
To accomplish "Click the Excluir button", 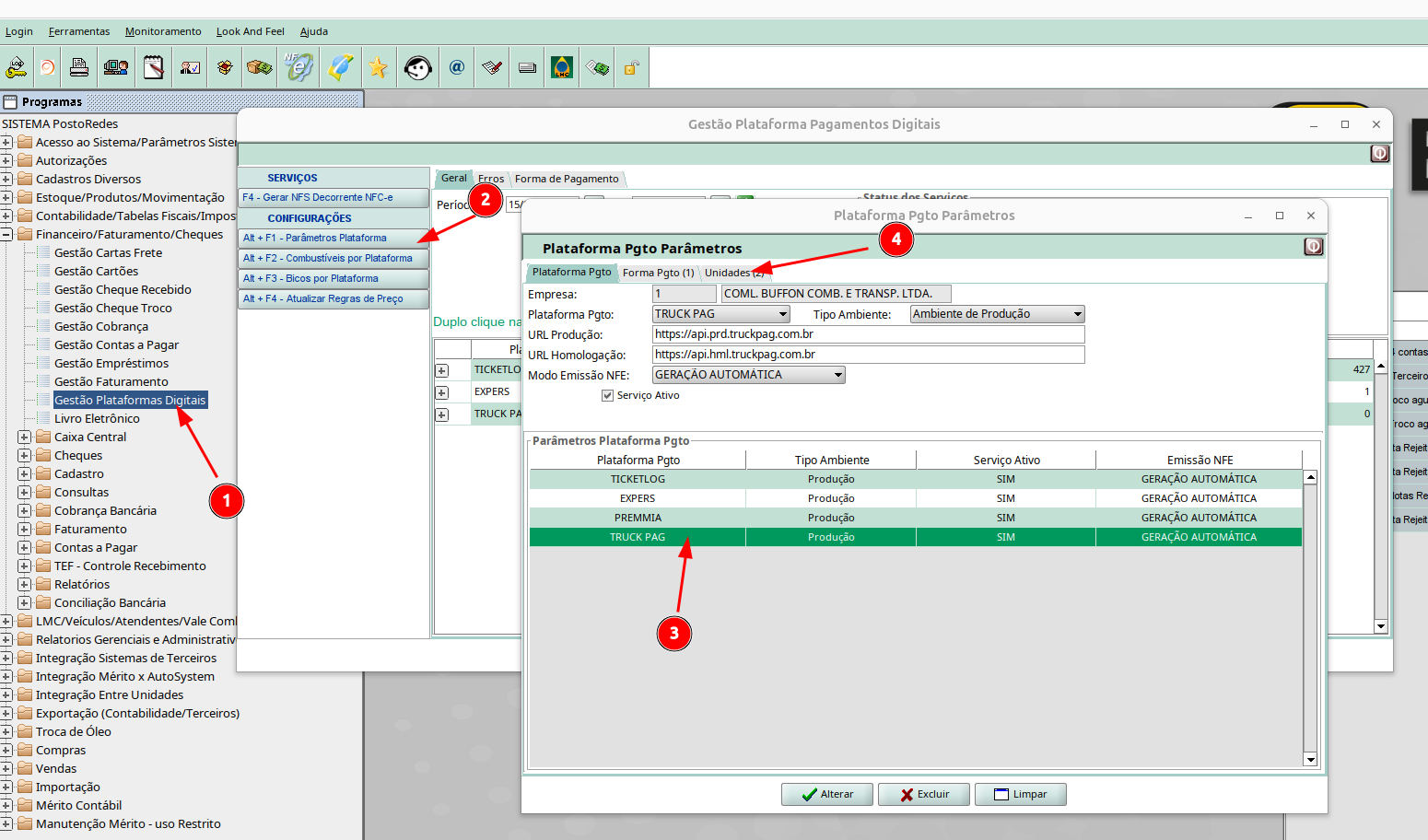I will [924, 795].
